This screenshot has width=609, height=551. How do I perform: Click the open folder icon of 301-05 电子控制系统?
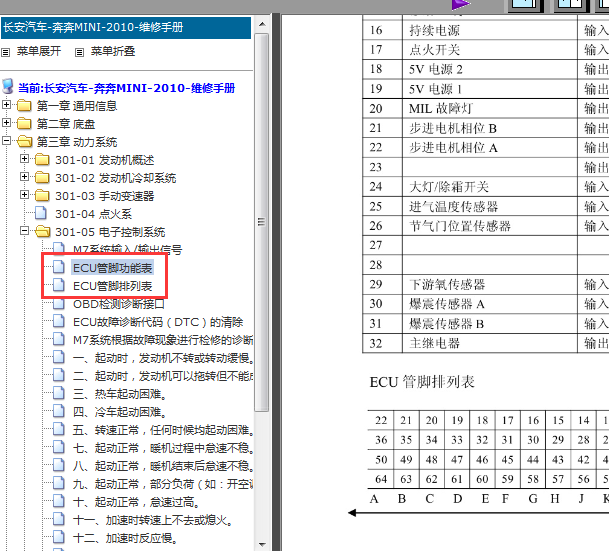pos(43,231)
